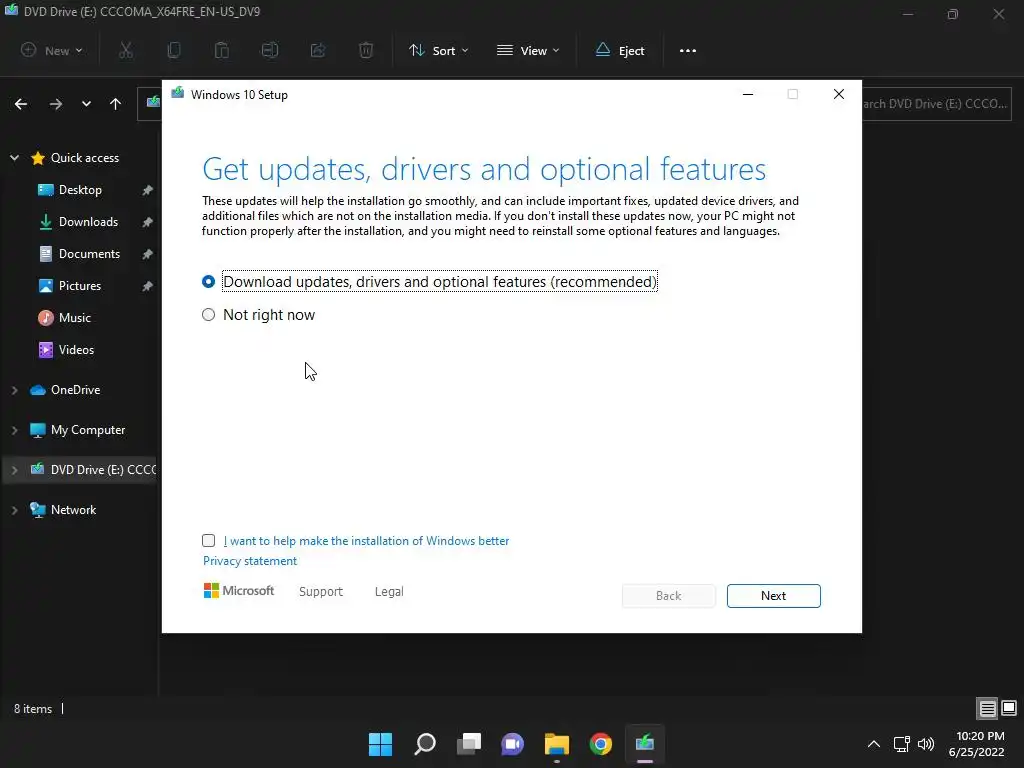This screenshot has height=768, width=1024.
Task: Open the Sort dropdown
Action: pos(438,50)
